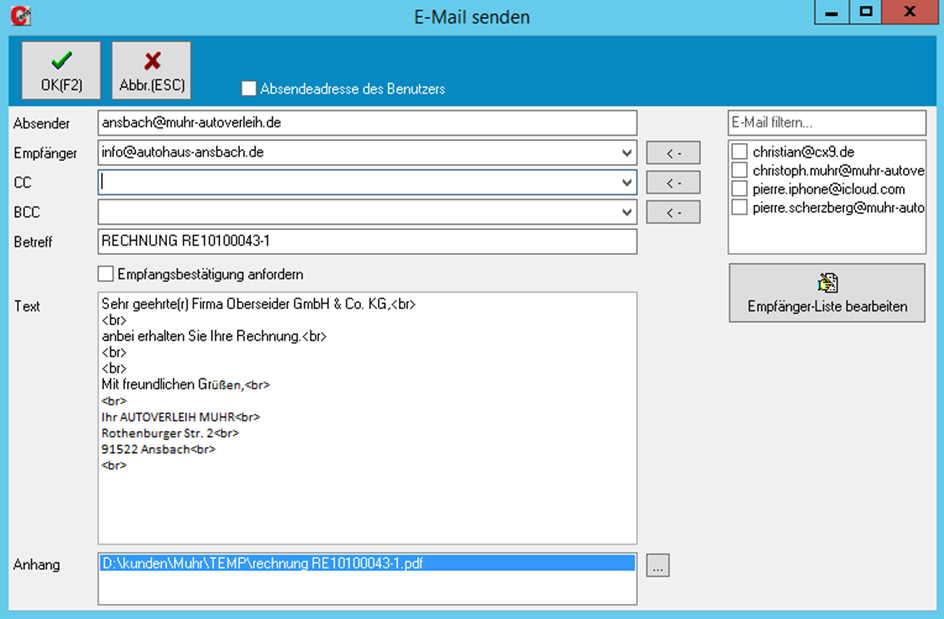The image size is (944, 619).
Task: Click the application icon in the title bar
Action: (19, 16)
